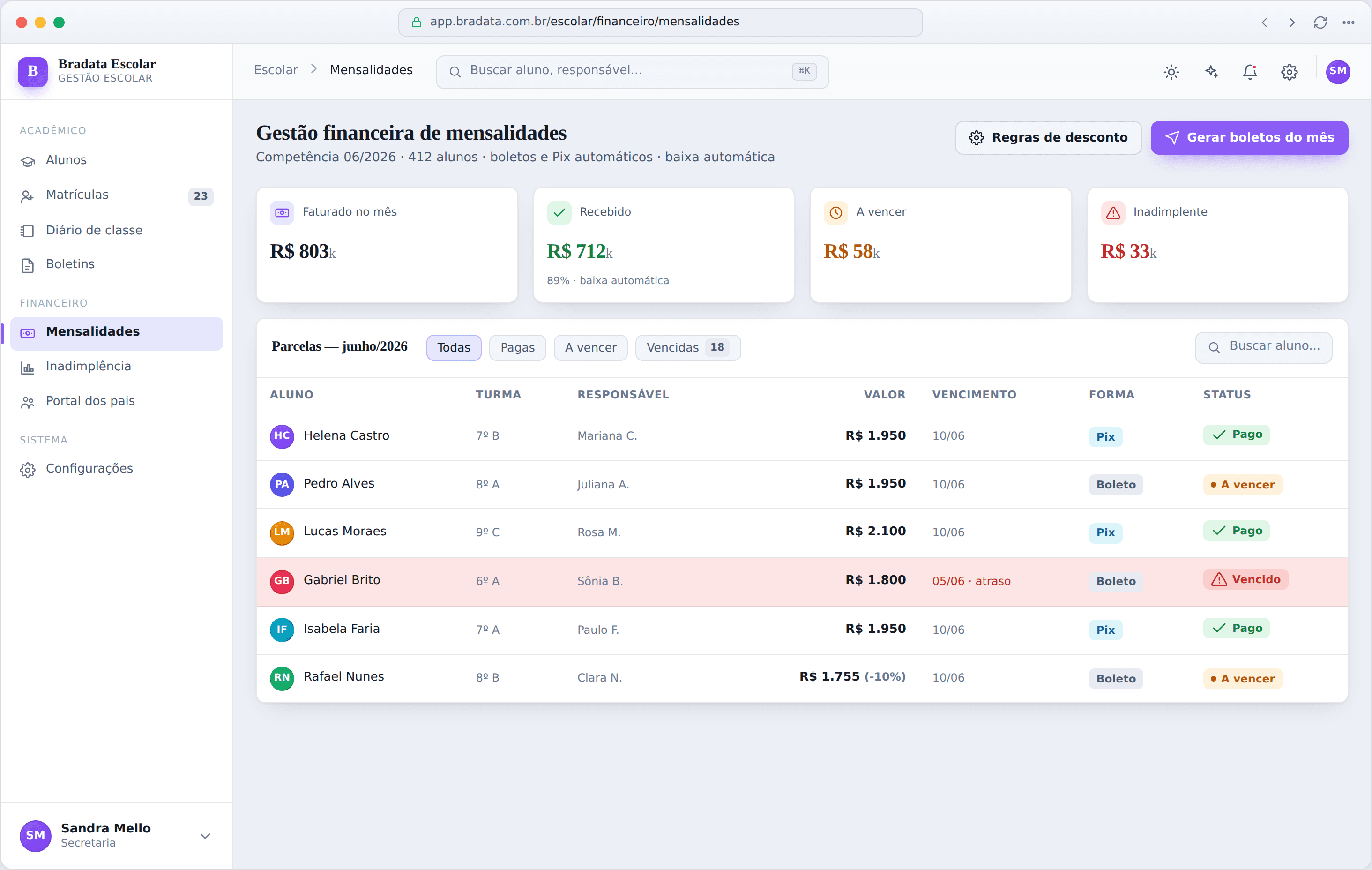Select the A vencer filter tab
This screenshot has height=870, width=1372.
[x=590, y=348]
